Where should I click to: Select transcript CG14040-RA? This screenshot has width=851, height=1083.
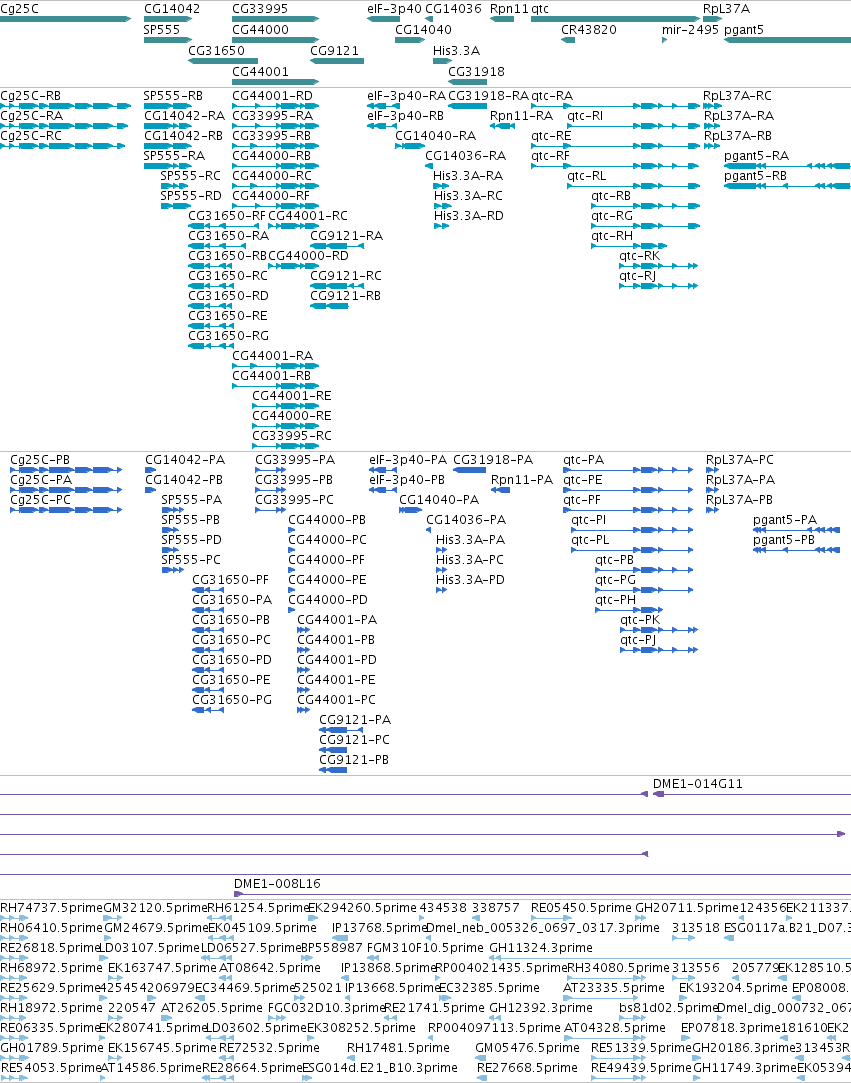click(x=435, y=135)
